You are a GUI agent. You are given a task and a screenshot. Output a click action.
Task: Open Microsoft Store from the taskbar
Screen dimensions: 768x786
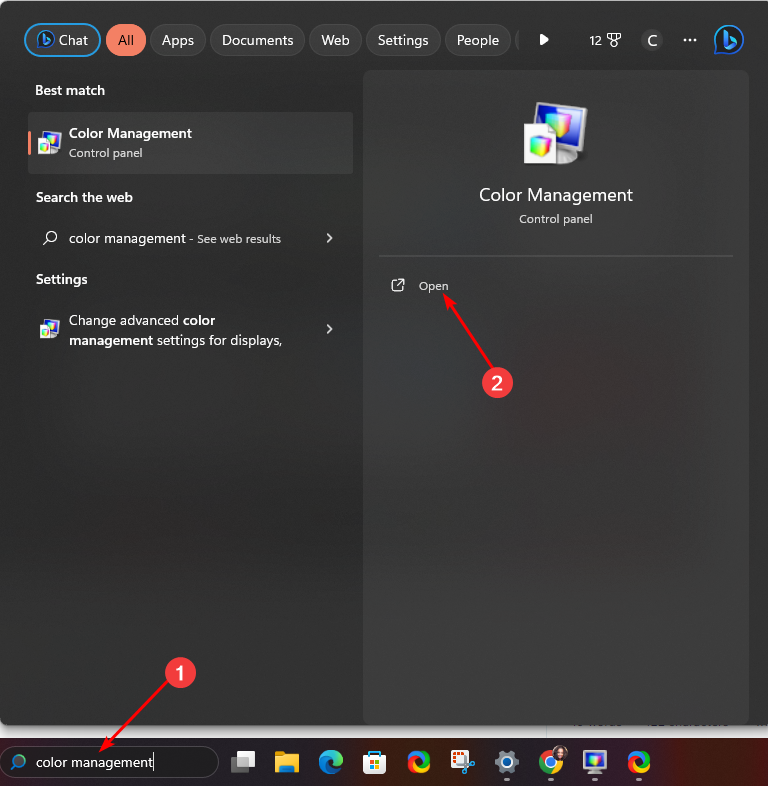(x=375, y=763)
